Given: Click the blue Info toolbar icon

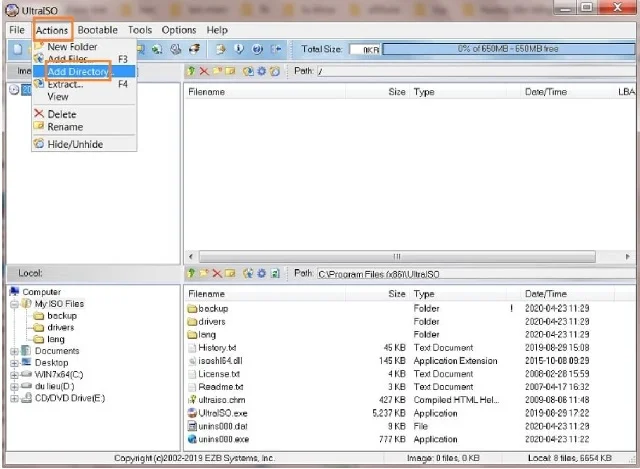Looking at the screenshot, I should point(239,49).
